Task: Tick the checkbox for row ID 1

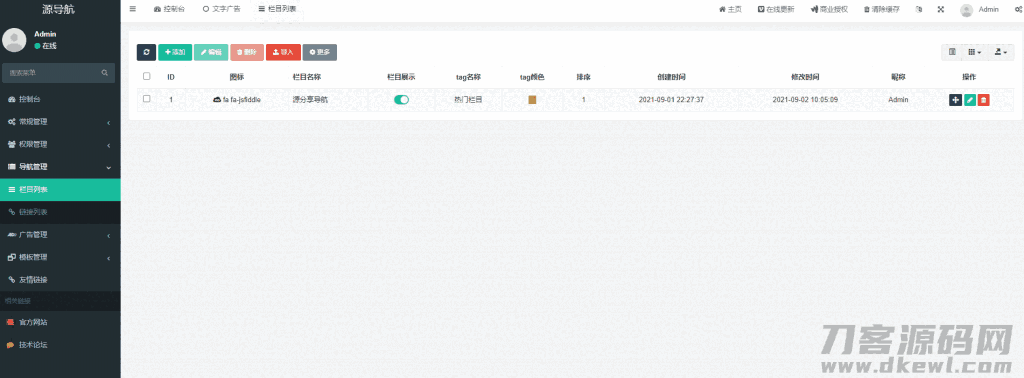Action: [146, 99]
